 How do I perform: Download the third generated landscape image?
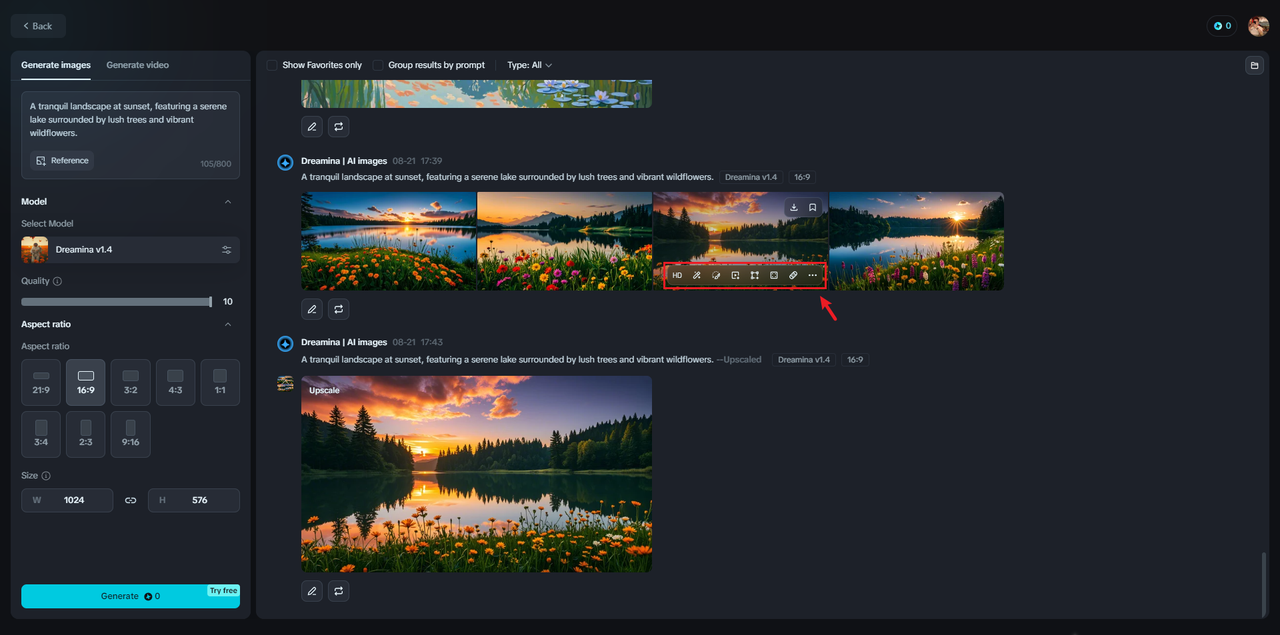[x=794, y=208]
